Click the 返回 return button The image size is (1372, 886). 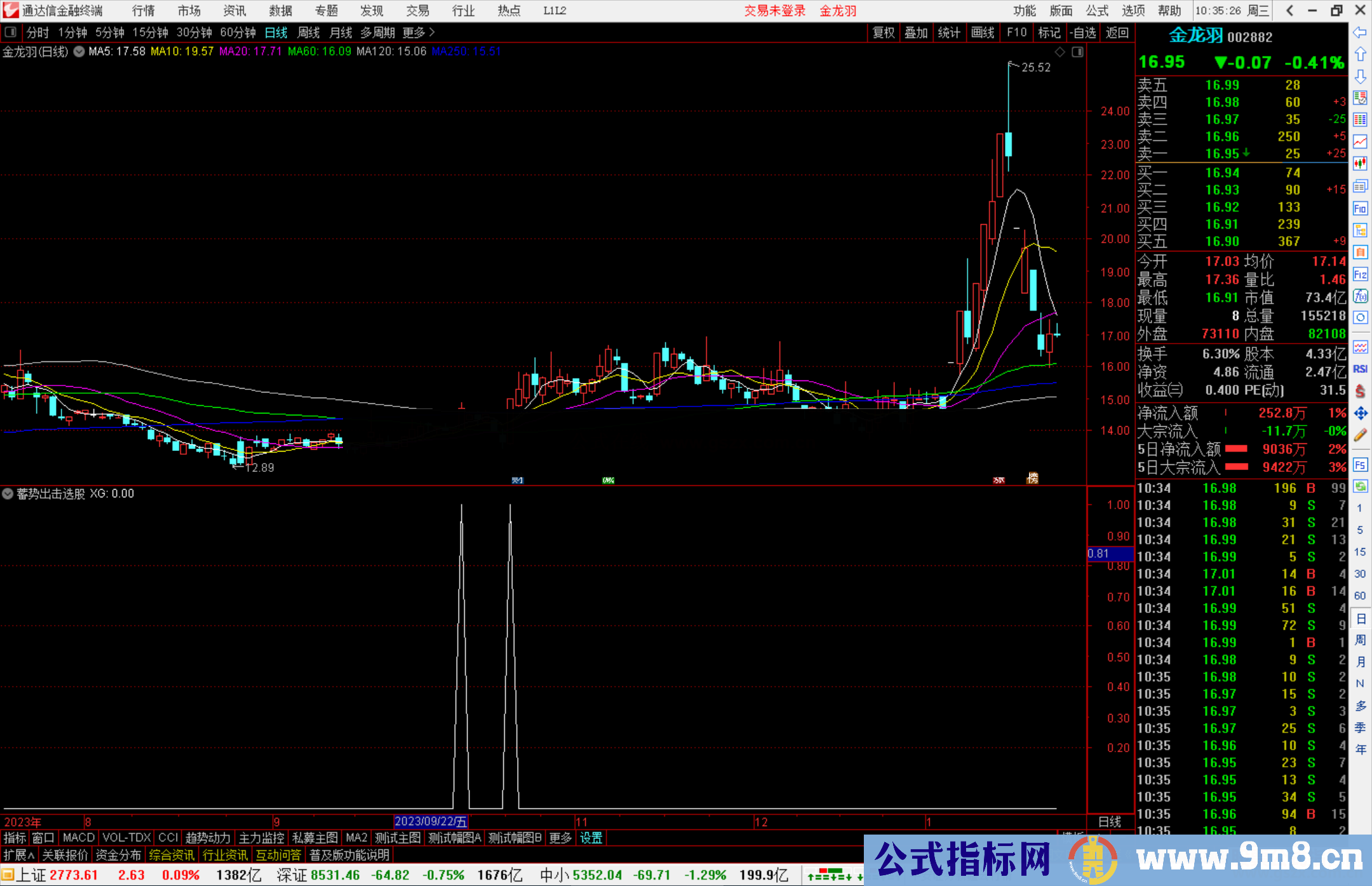1117,32
